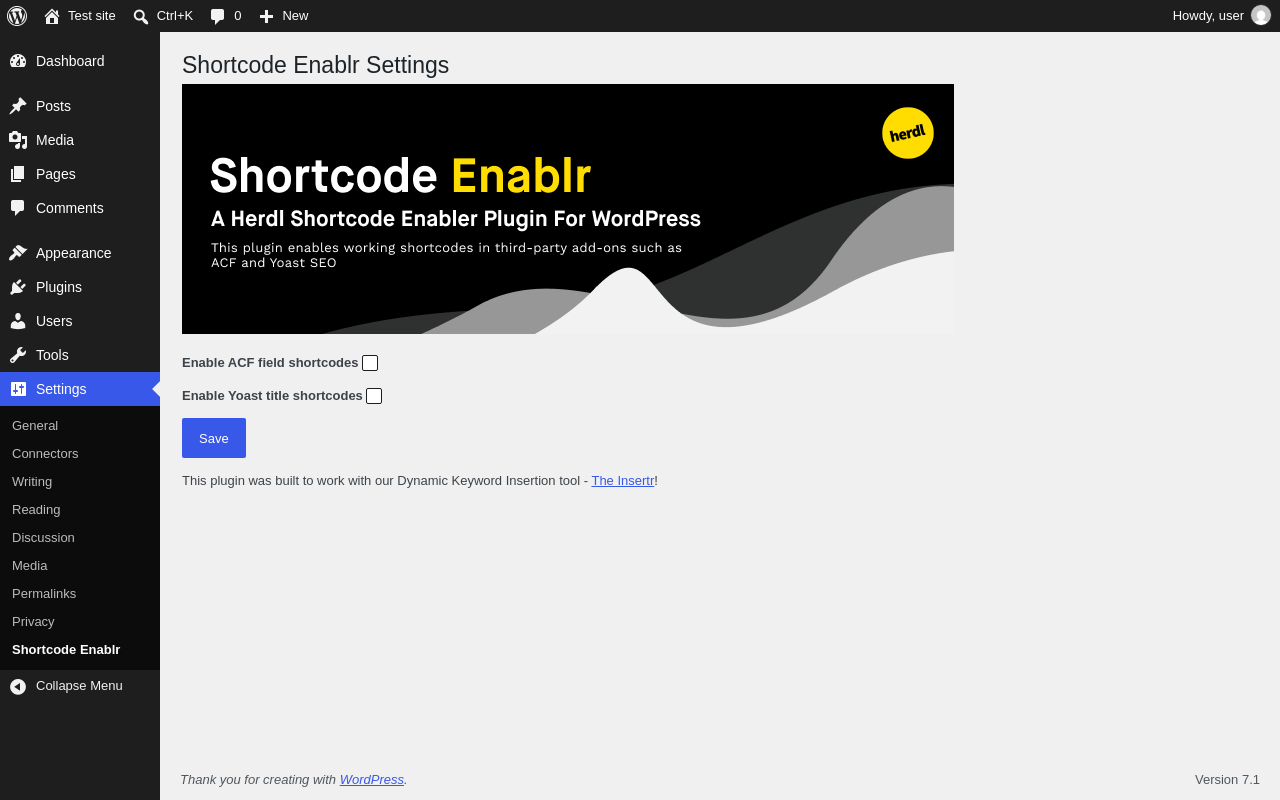Screen dimensions: 1280x800
Task: Open the Appearance menu label
Action: coord(74,253)
